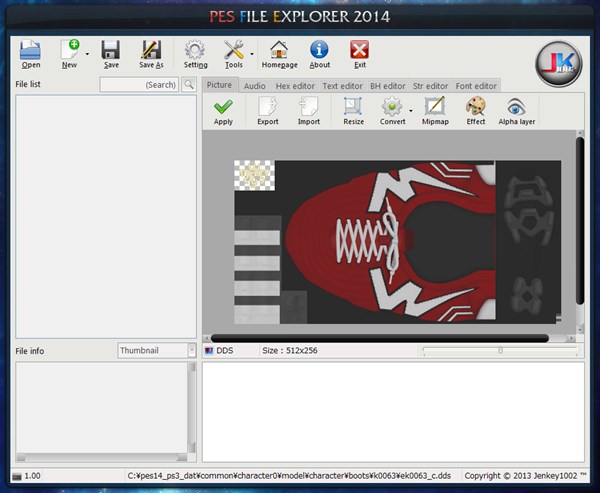Adjust the image zoom slider

pos(500,350)
